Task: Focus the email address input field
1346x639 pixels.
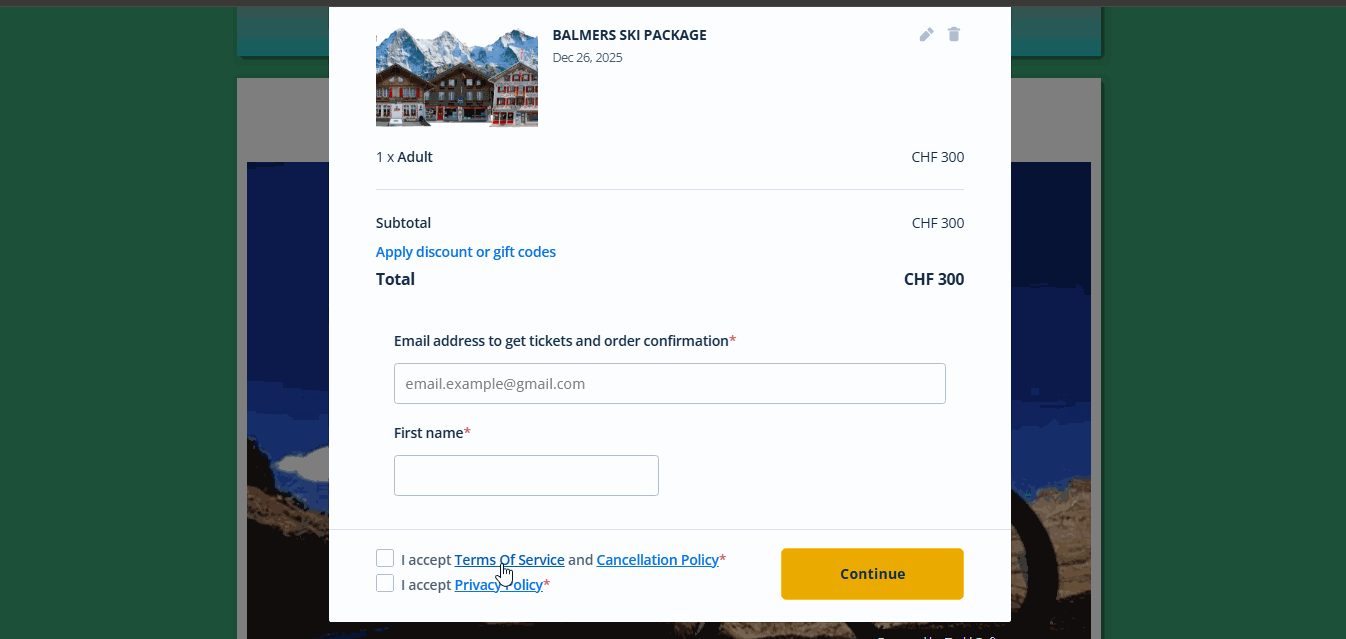Action: click(669, 384)
